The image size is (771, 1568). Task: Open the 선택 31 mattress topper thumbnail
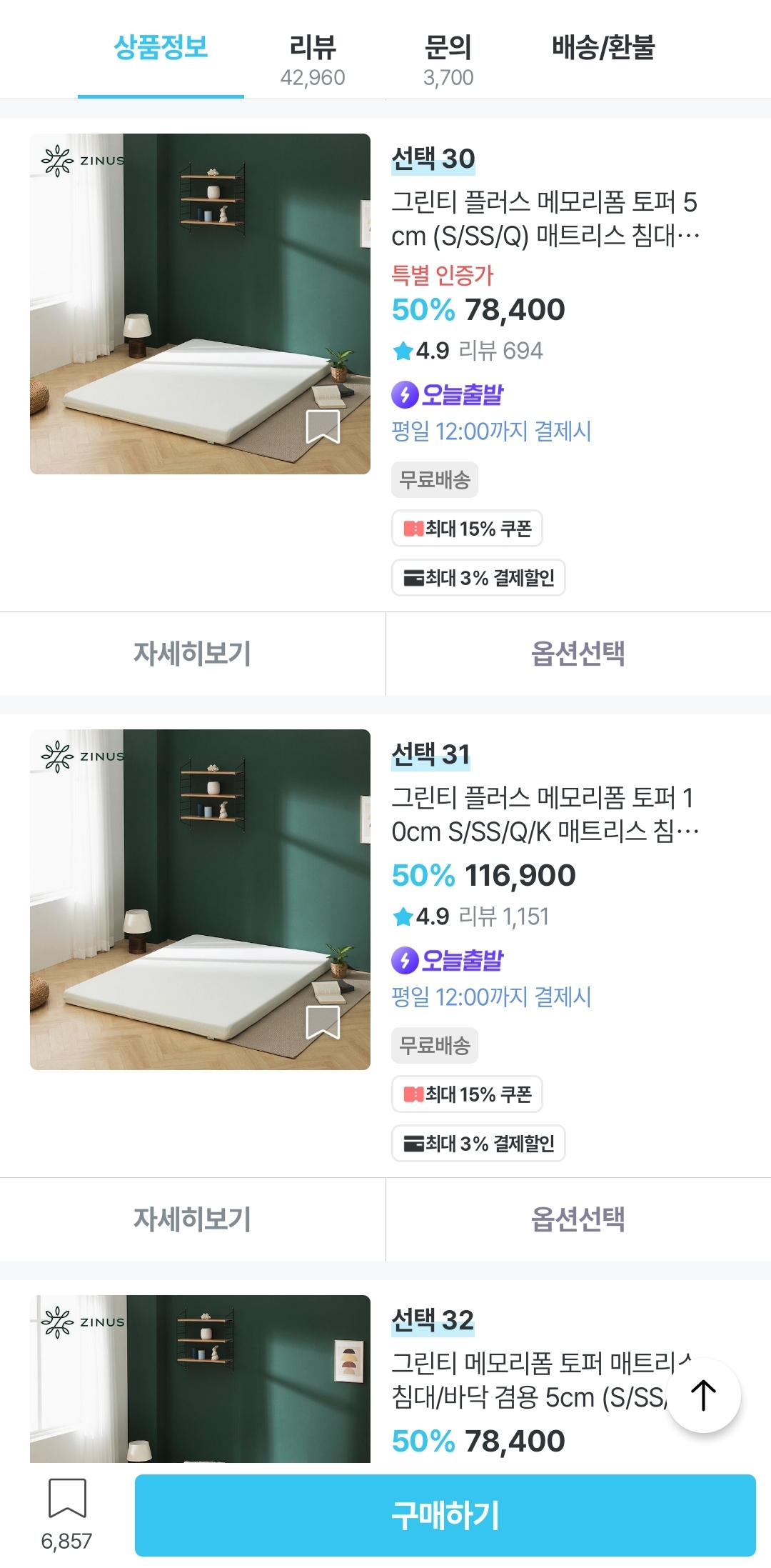(200, 899)
